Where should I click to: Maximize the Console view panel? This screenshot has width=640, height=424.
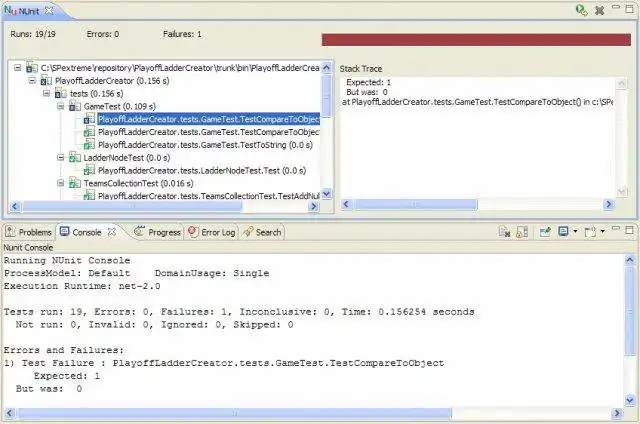[x=630, y=230]
